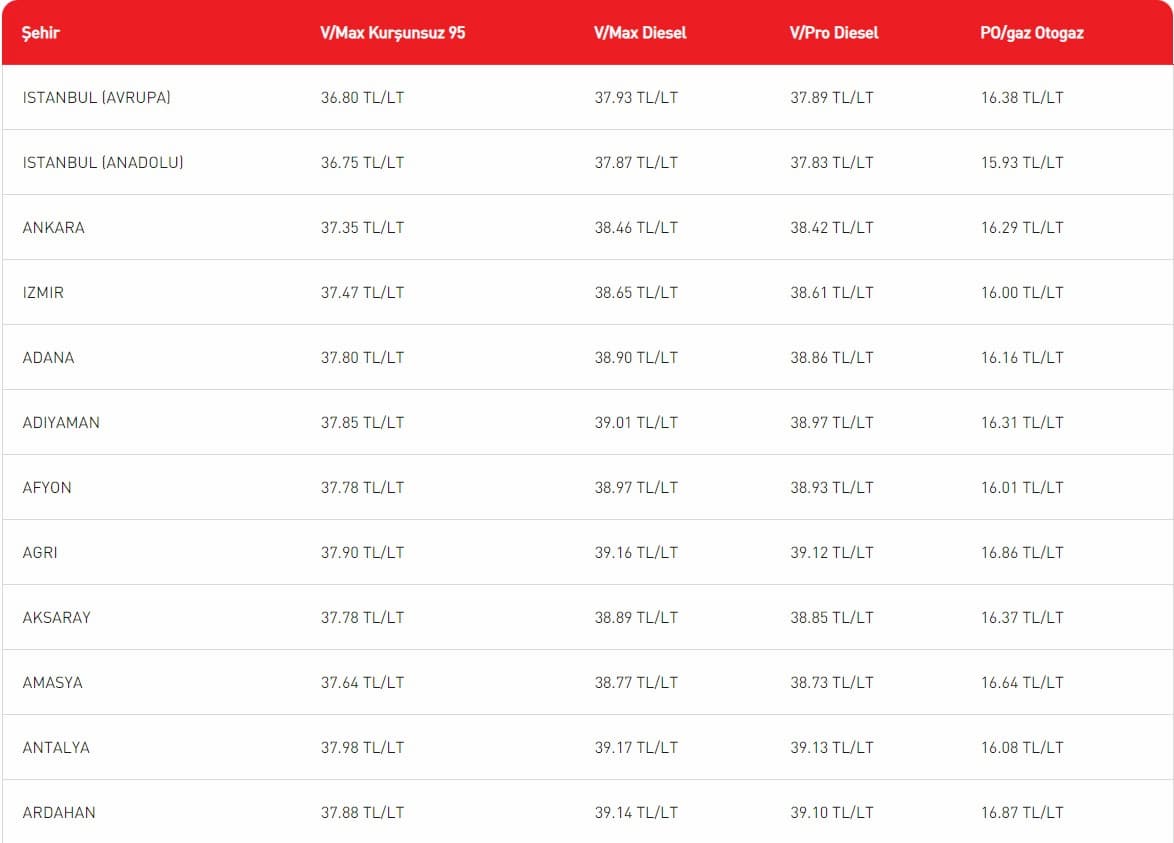Click the AMASYA Kurşunsuz 95 price 37.64
Viewport: 1174px width, 843px height.
click(362, 683)
